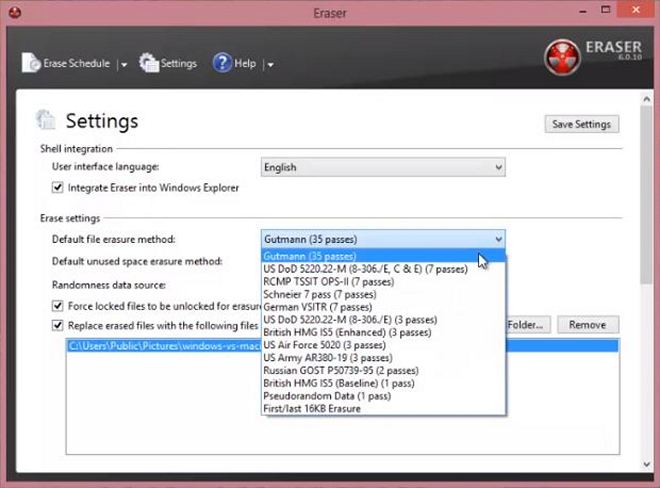Select German VSITR (7 passes)
This screenshot has width=660, height=488.
(x=383, y=307)
